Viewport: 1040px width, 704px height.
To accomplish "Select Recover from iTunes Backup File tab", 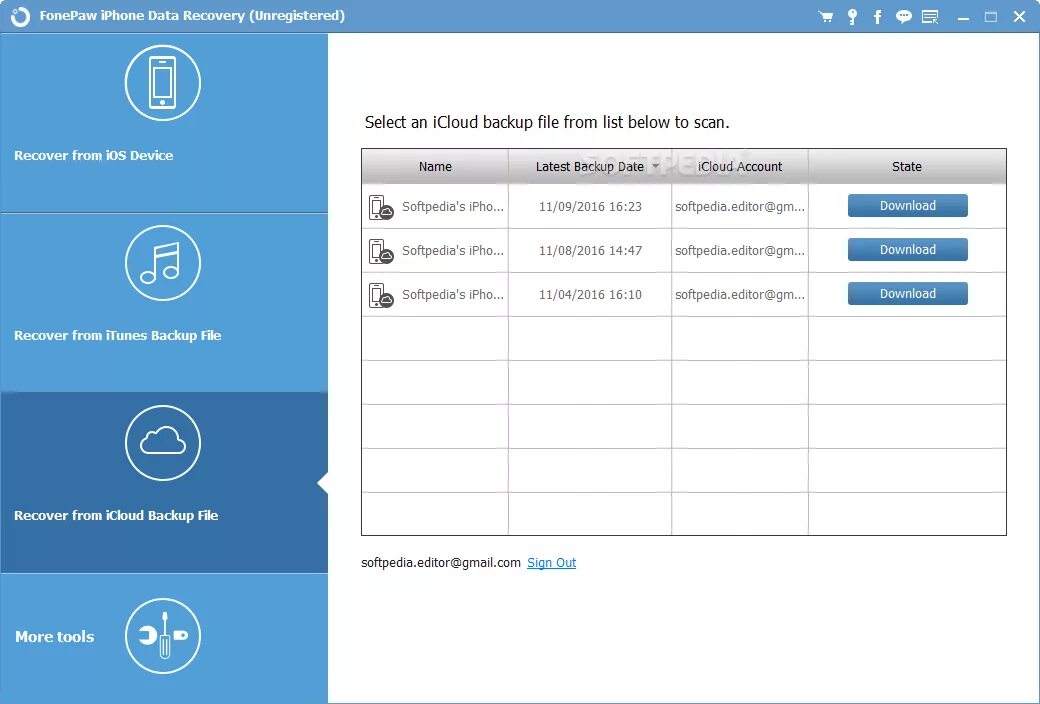I will coord(164,303).
